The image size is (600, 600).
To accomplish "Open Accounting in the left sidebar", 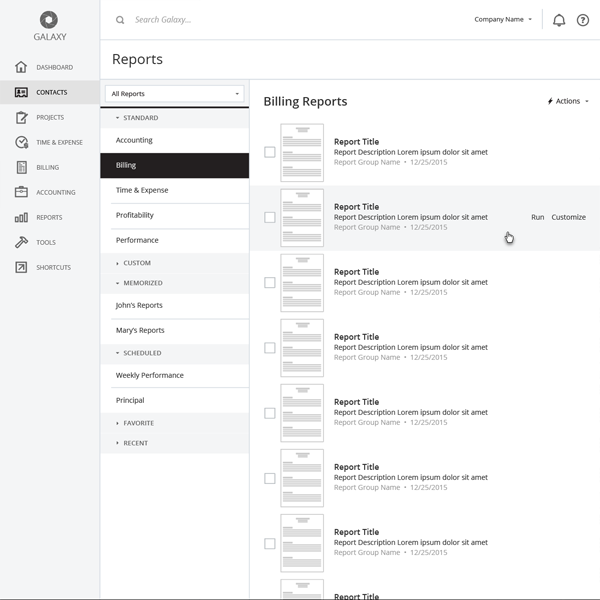I will point(50,192).
